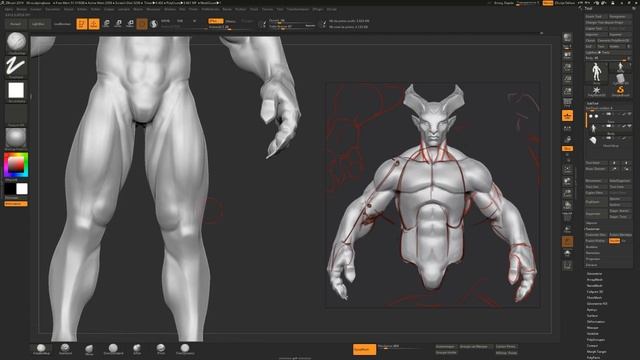The width and height of the screenshot is (640, 360).
Task: Expand the Deformation subpalette
Action: click(596, 322)
